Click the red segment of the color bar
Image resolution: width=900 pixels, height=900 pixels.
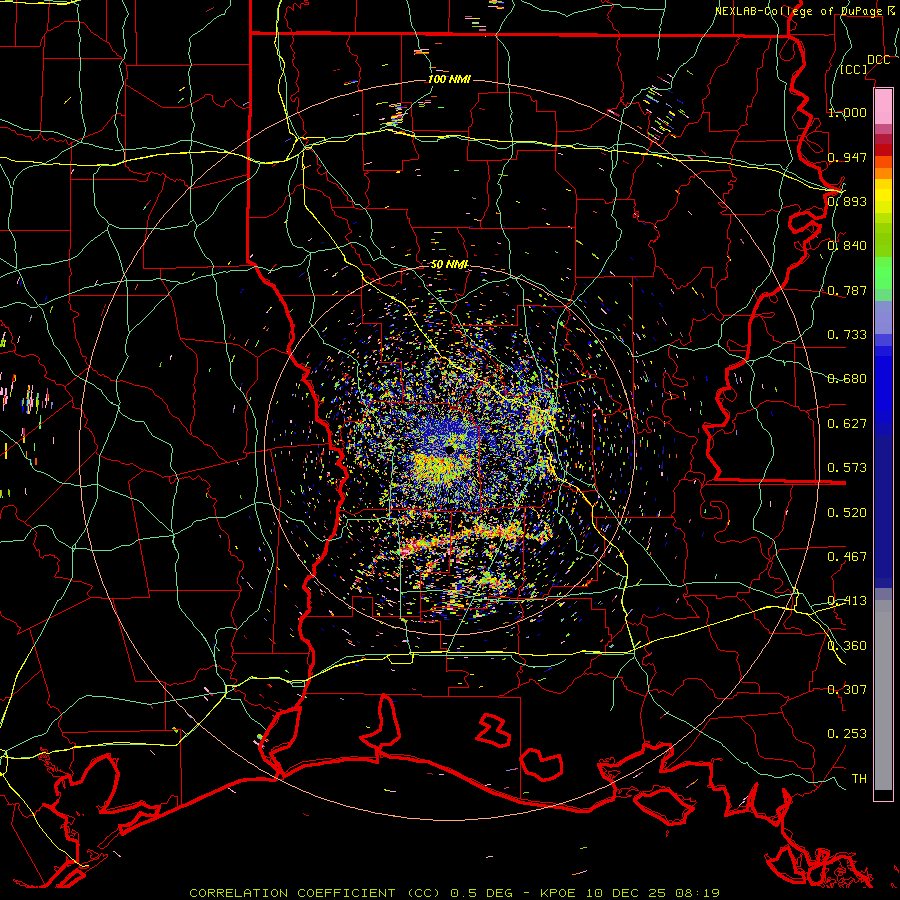[883, 150]
